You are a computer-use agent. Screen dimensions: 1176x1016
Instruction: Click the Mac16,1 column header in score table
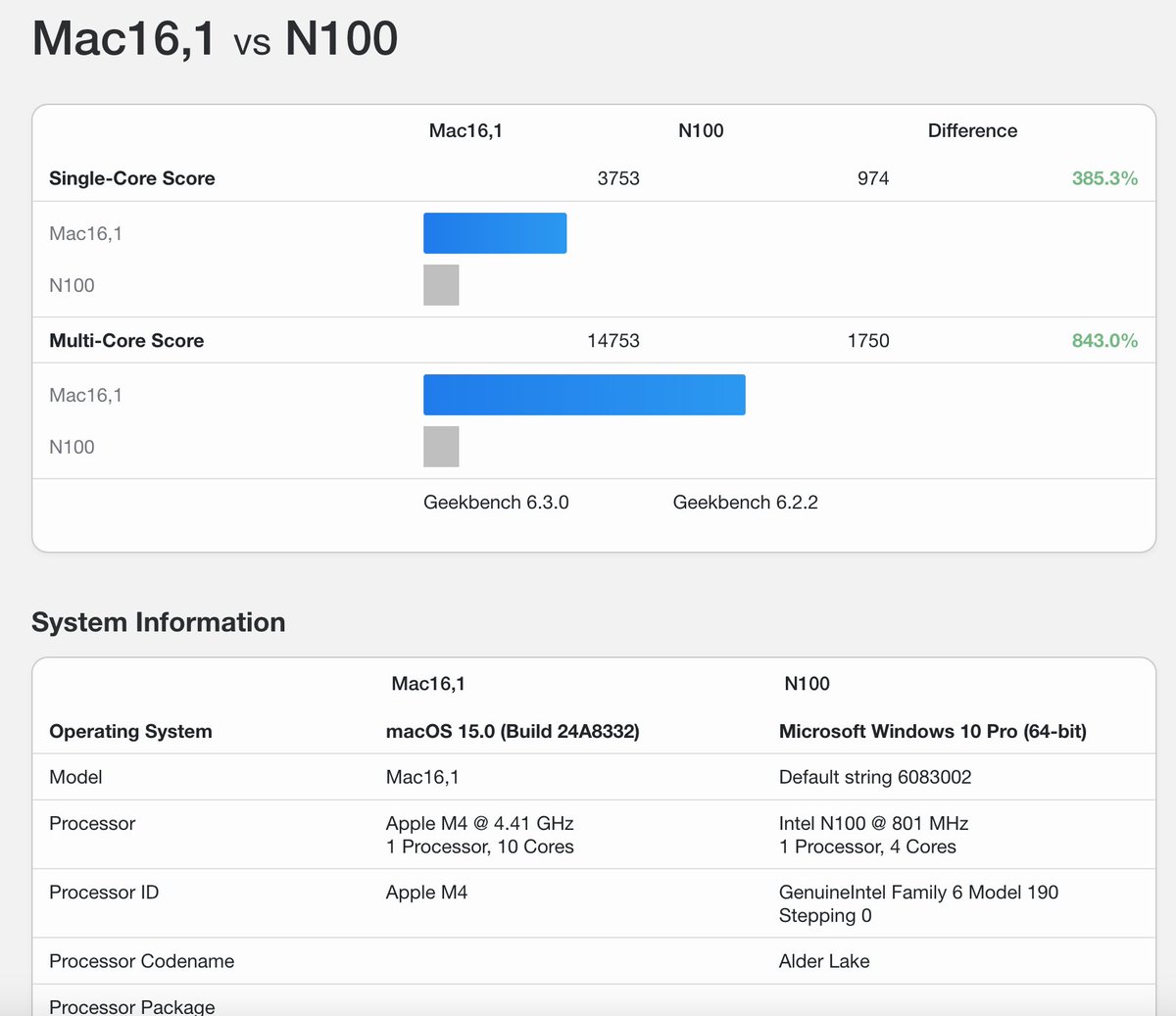click(465, 130)
